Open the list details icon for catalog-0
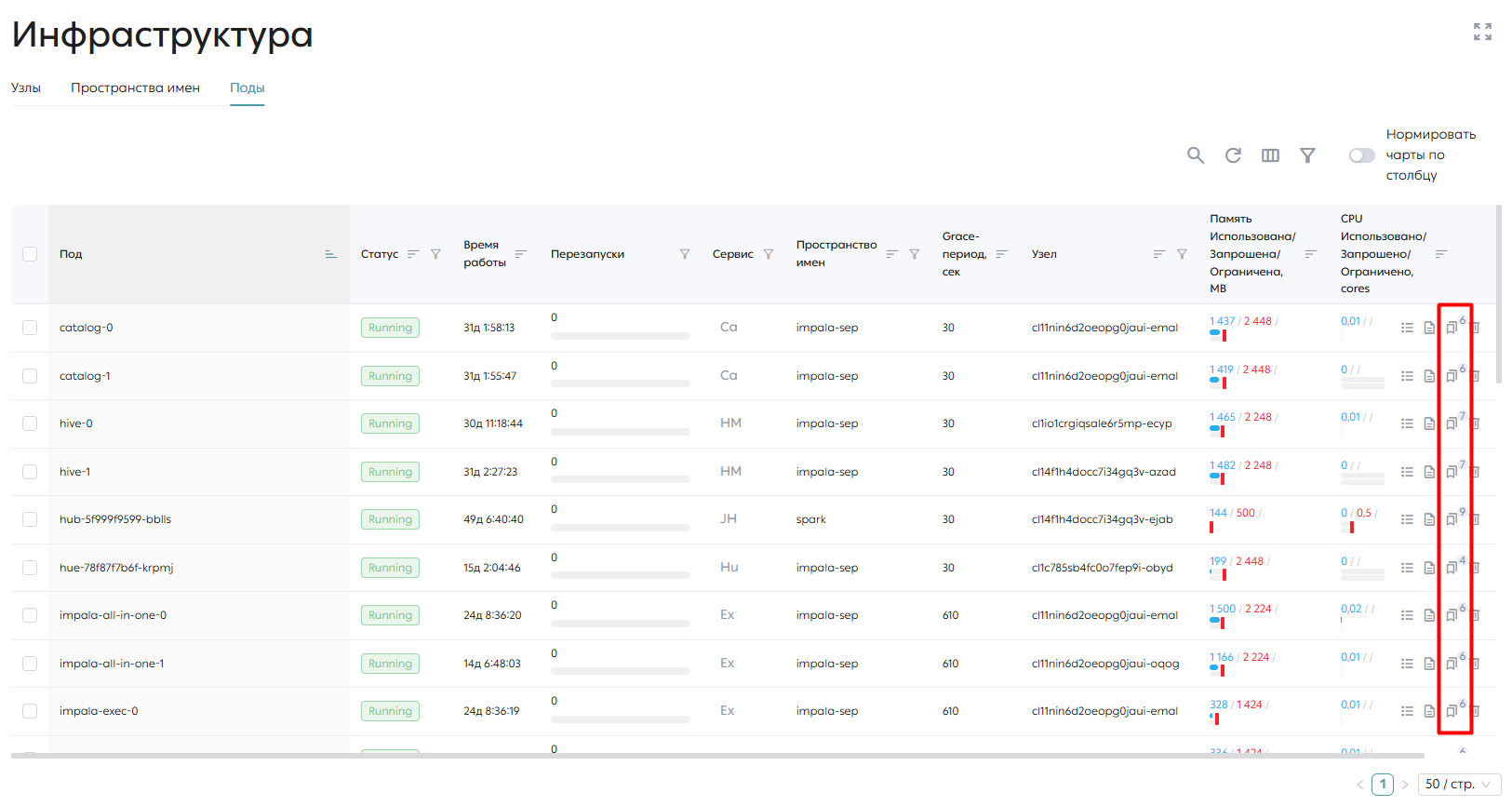The height and width of the screenshot is (806, 1512). click(x=1407, y=328)
